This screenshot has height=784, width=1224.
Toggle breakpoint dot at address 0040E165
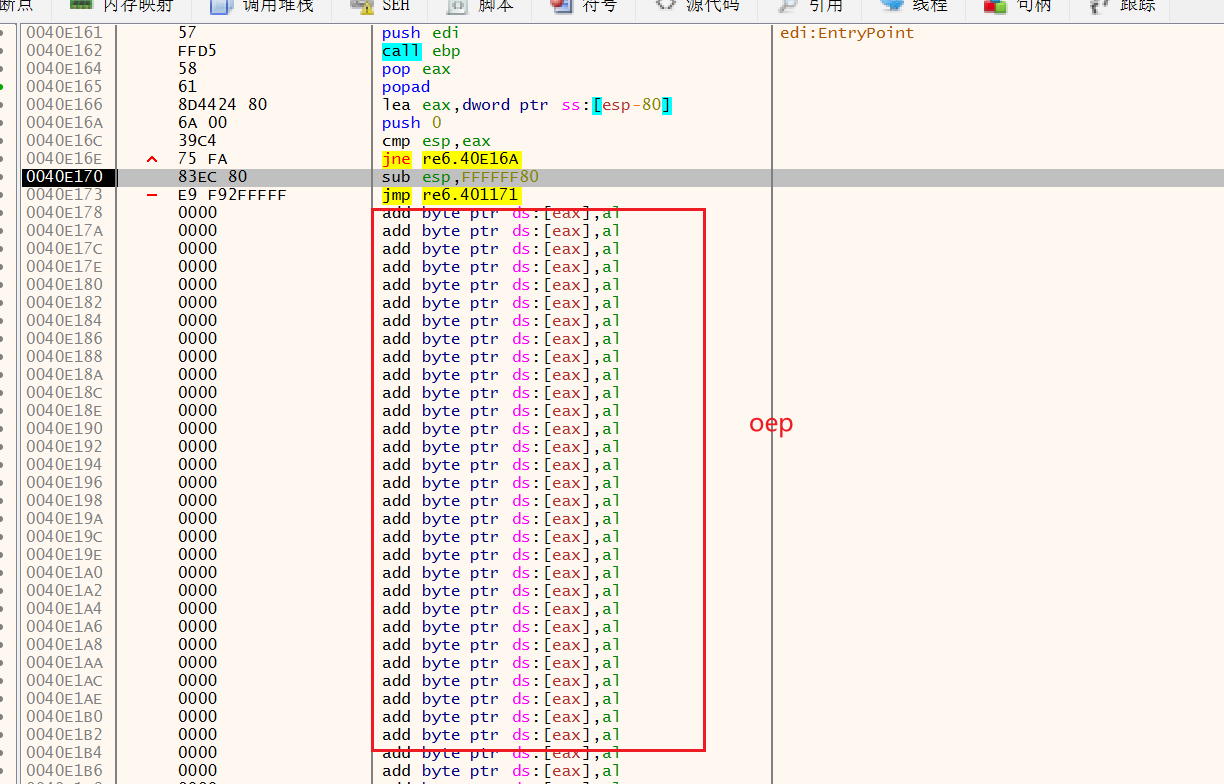[x=4, y=87]
